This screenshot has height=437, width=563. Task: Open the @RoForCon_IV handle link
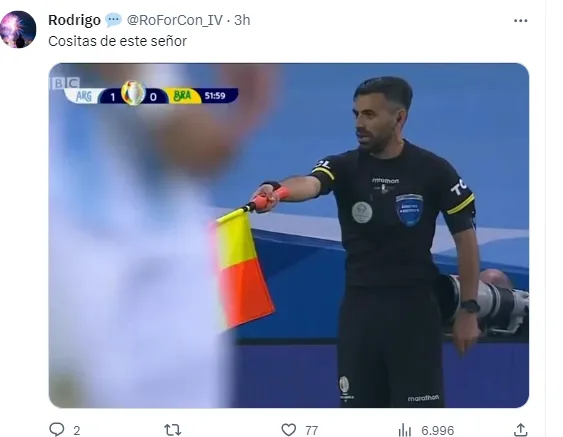pos(175,20)
